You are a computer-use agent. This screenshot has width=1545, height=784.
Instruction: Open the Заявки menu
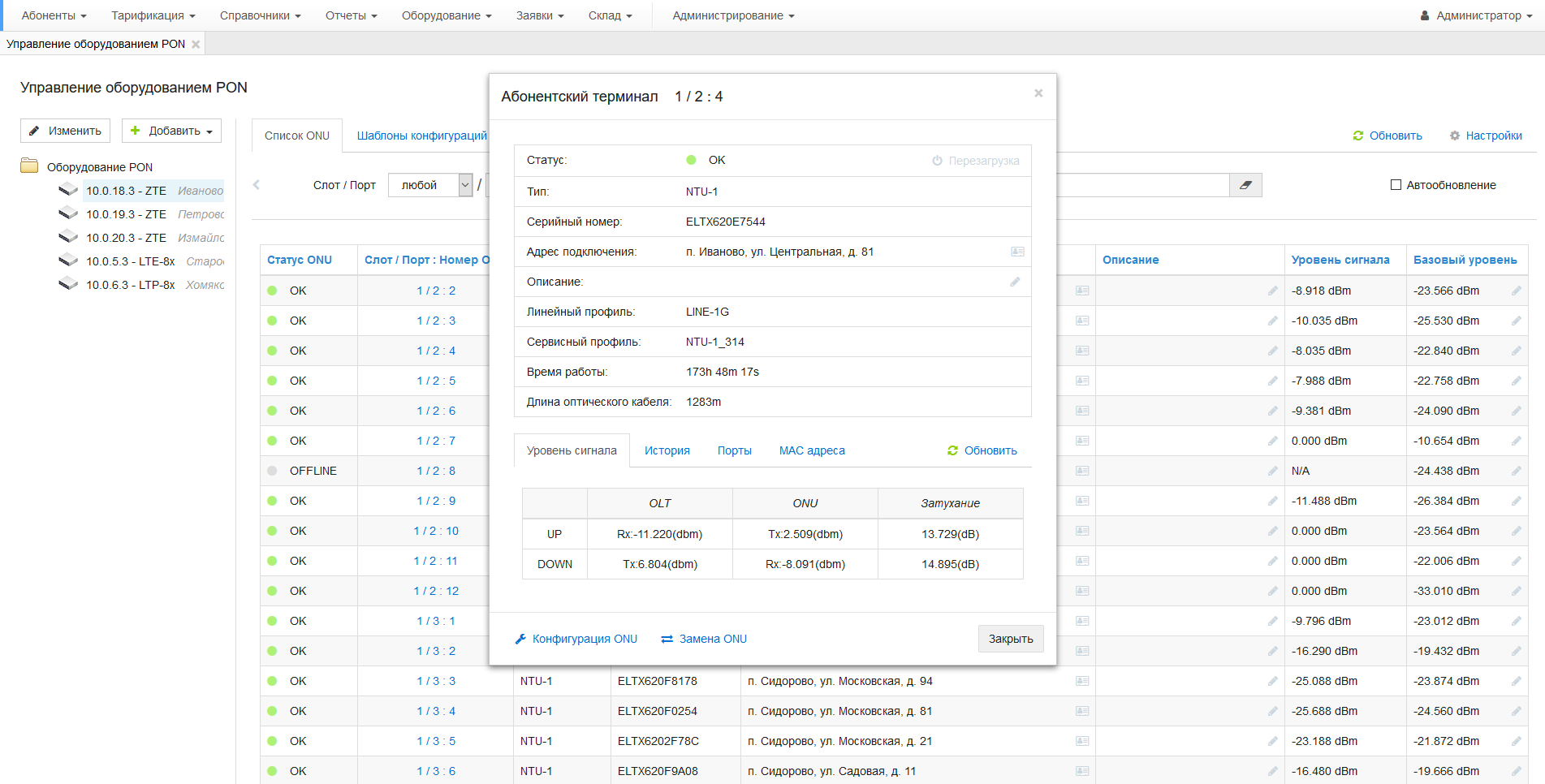[540, 15]
